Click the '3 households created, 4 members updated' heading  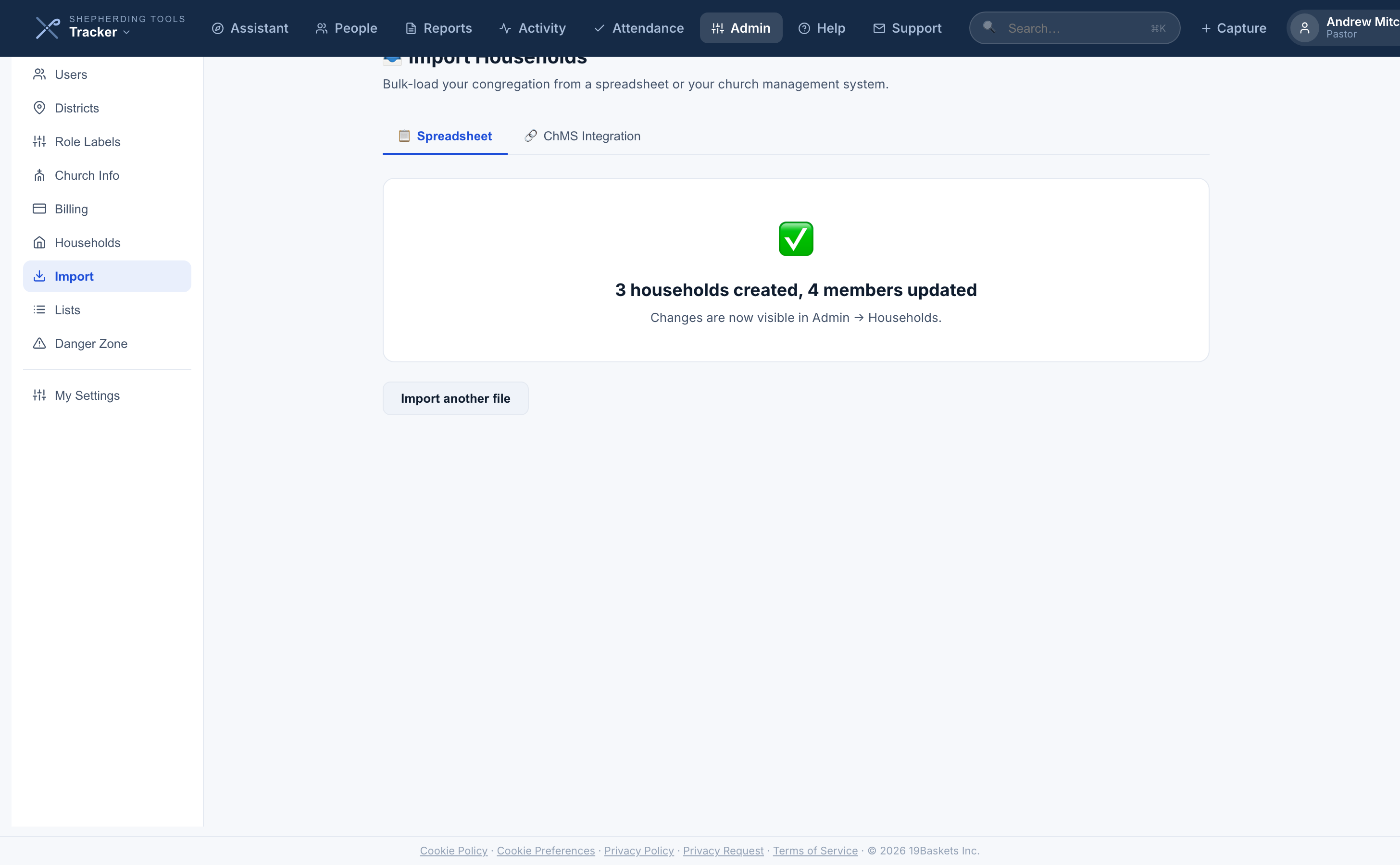[796, 290]
